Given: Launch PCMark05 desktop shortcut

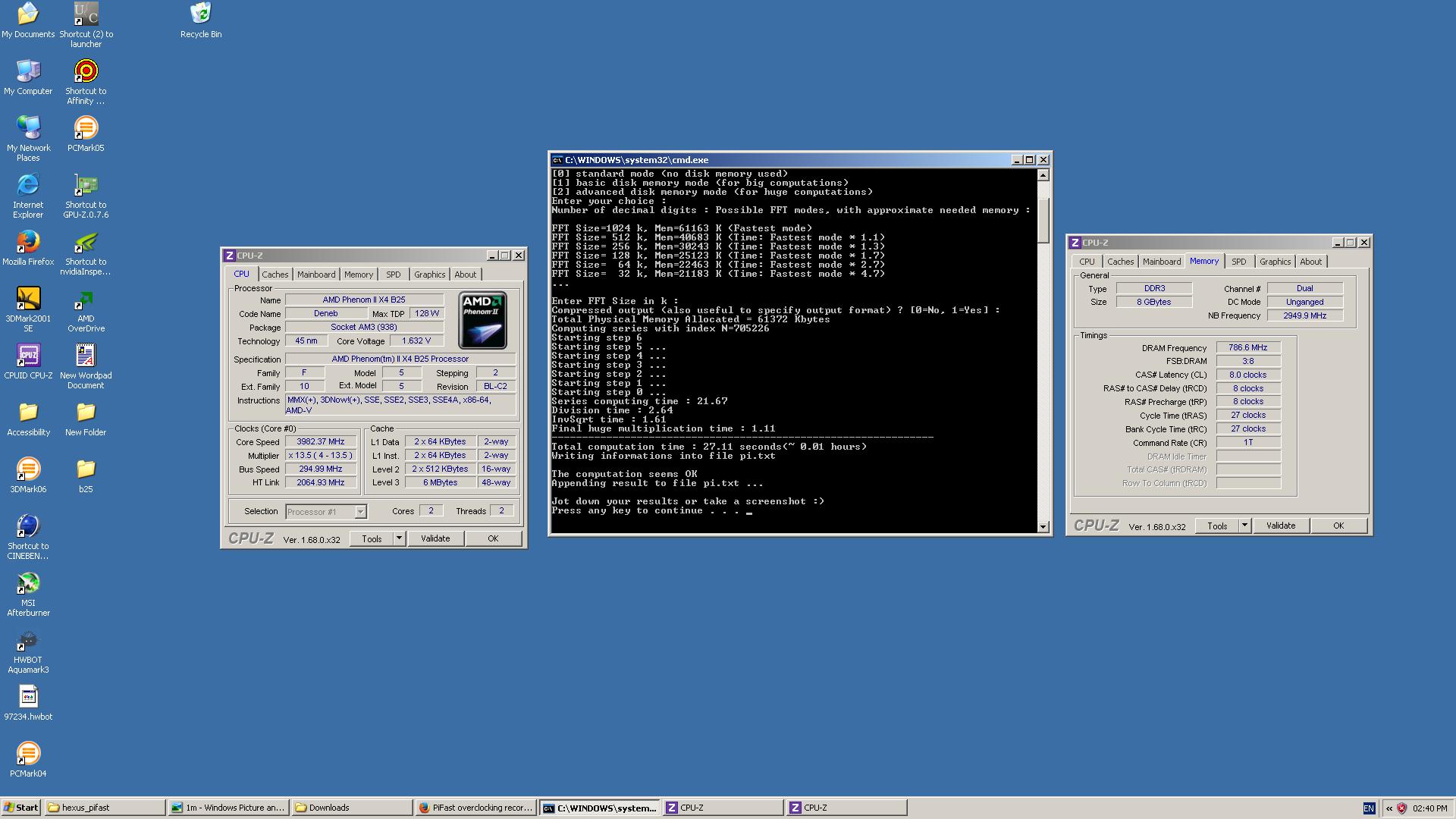Looking at the screenshot, I should [x=86, y=134].
